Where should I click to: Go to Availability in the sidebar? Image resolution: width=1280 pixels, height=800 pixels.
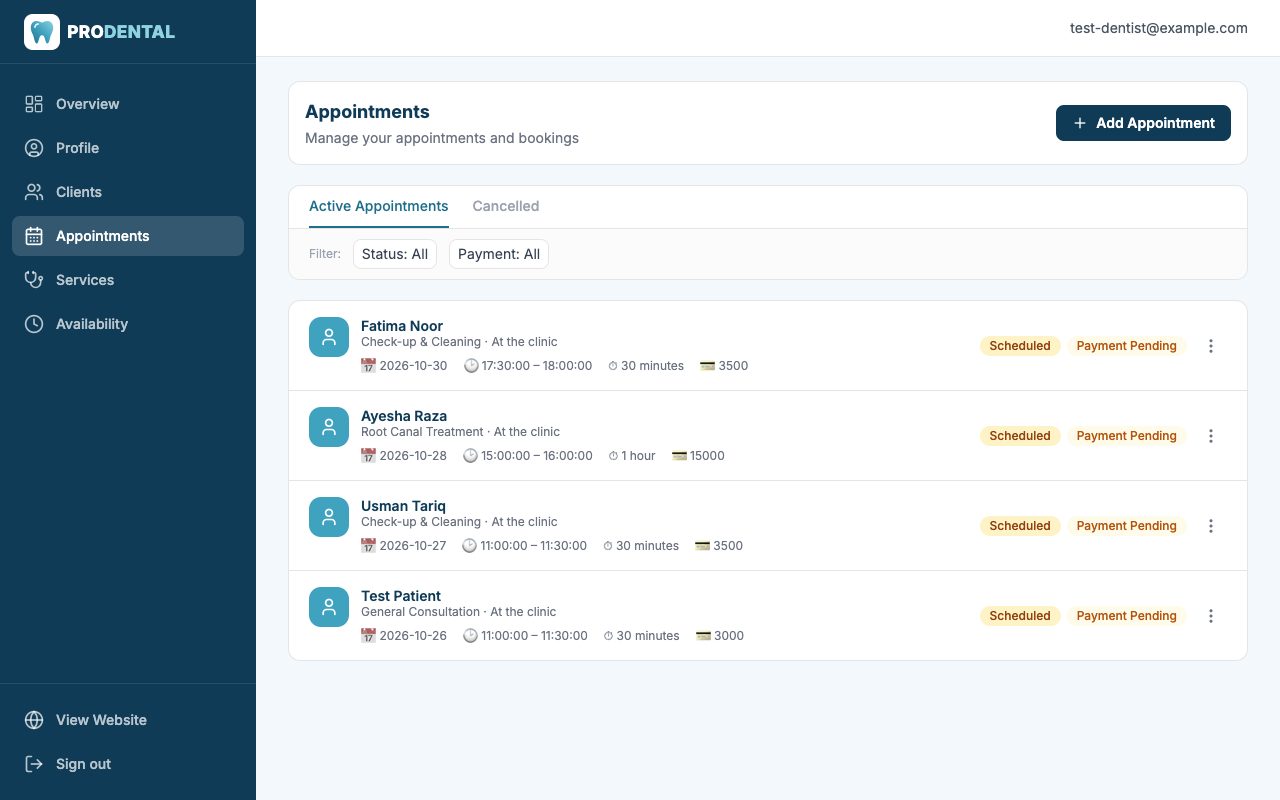pos(128,324)
